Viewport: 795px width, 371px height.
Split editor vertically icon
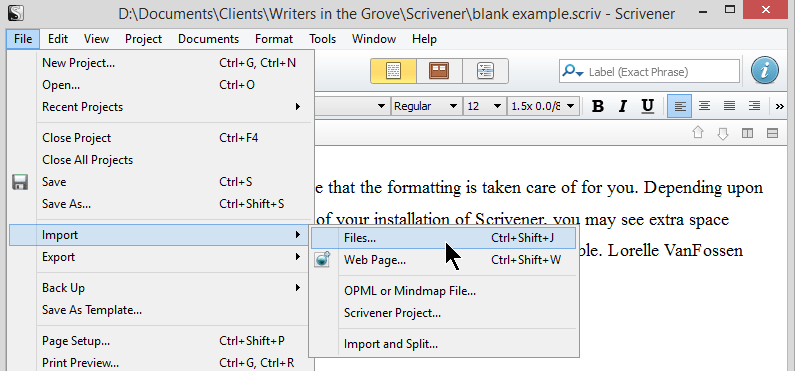(747, 133)
